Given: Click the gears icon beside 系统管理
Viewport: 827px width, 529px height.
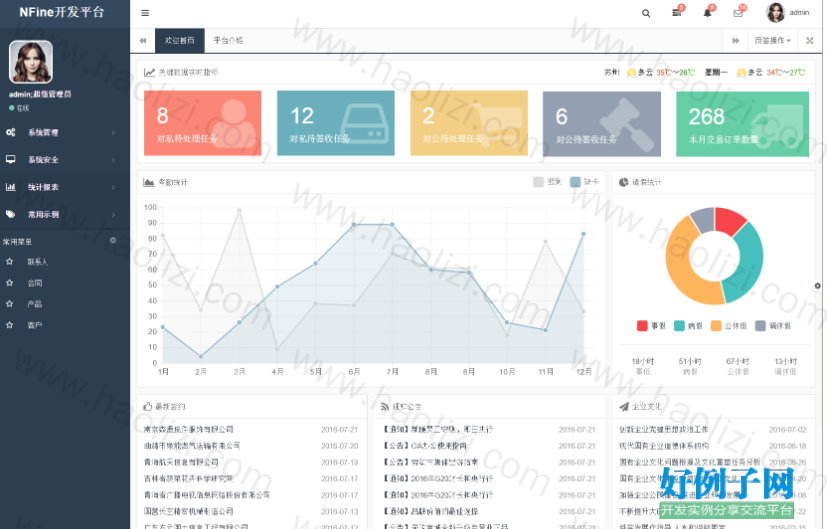Looking at the screenshot, I should tap(11, 132).
